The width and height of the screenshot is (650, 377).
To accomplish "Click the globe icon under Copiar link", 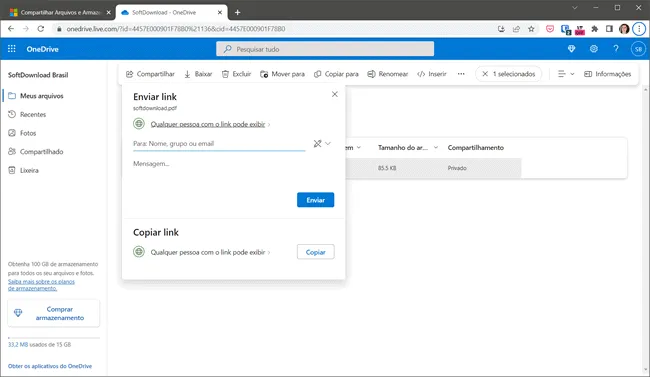I will tap(139, 252).
